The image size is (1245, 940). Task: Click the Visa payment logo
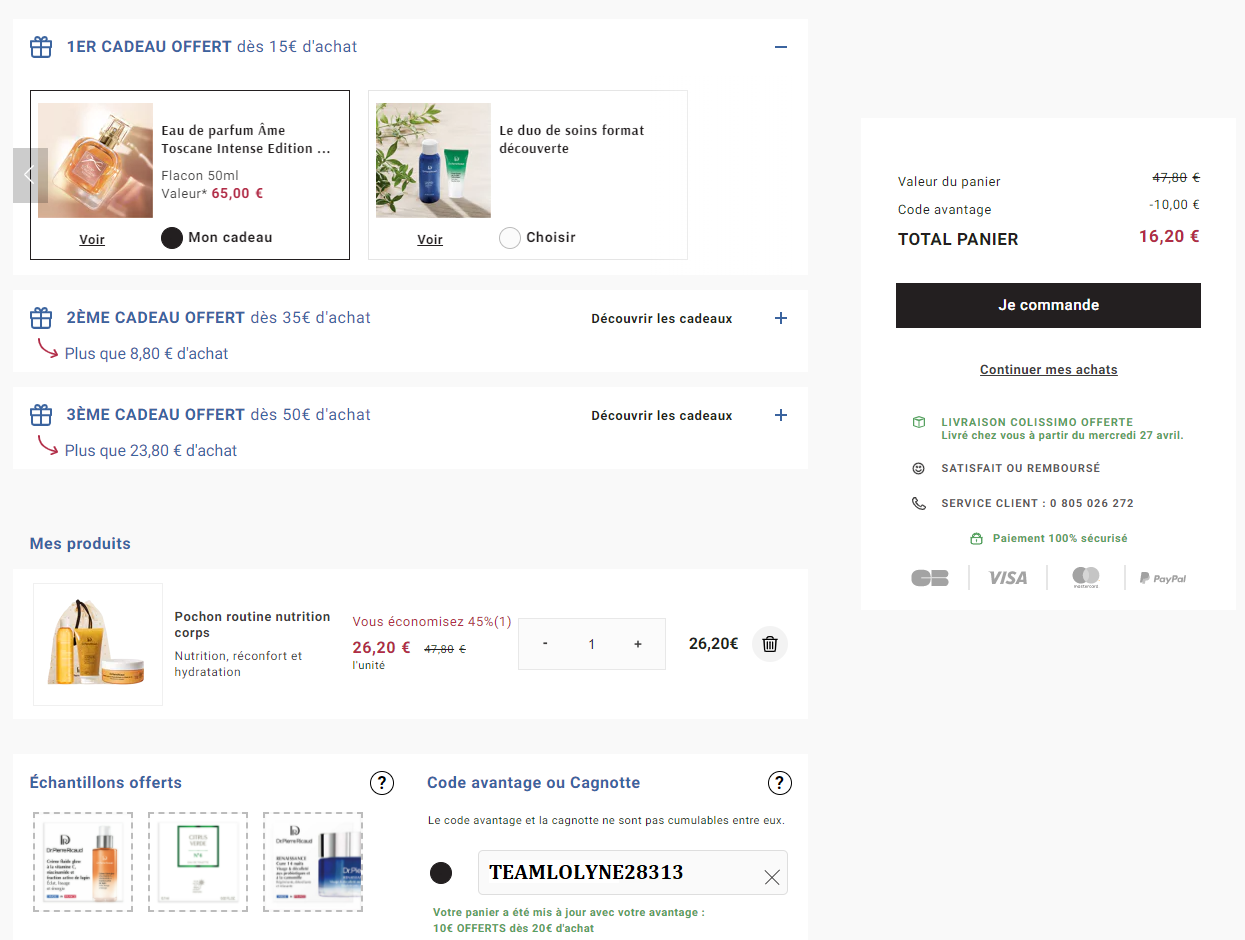coord(1008,578)
